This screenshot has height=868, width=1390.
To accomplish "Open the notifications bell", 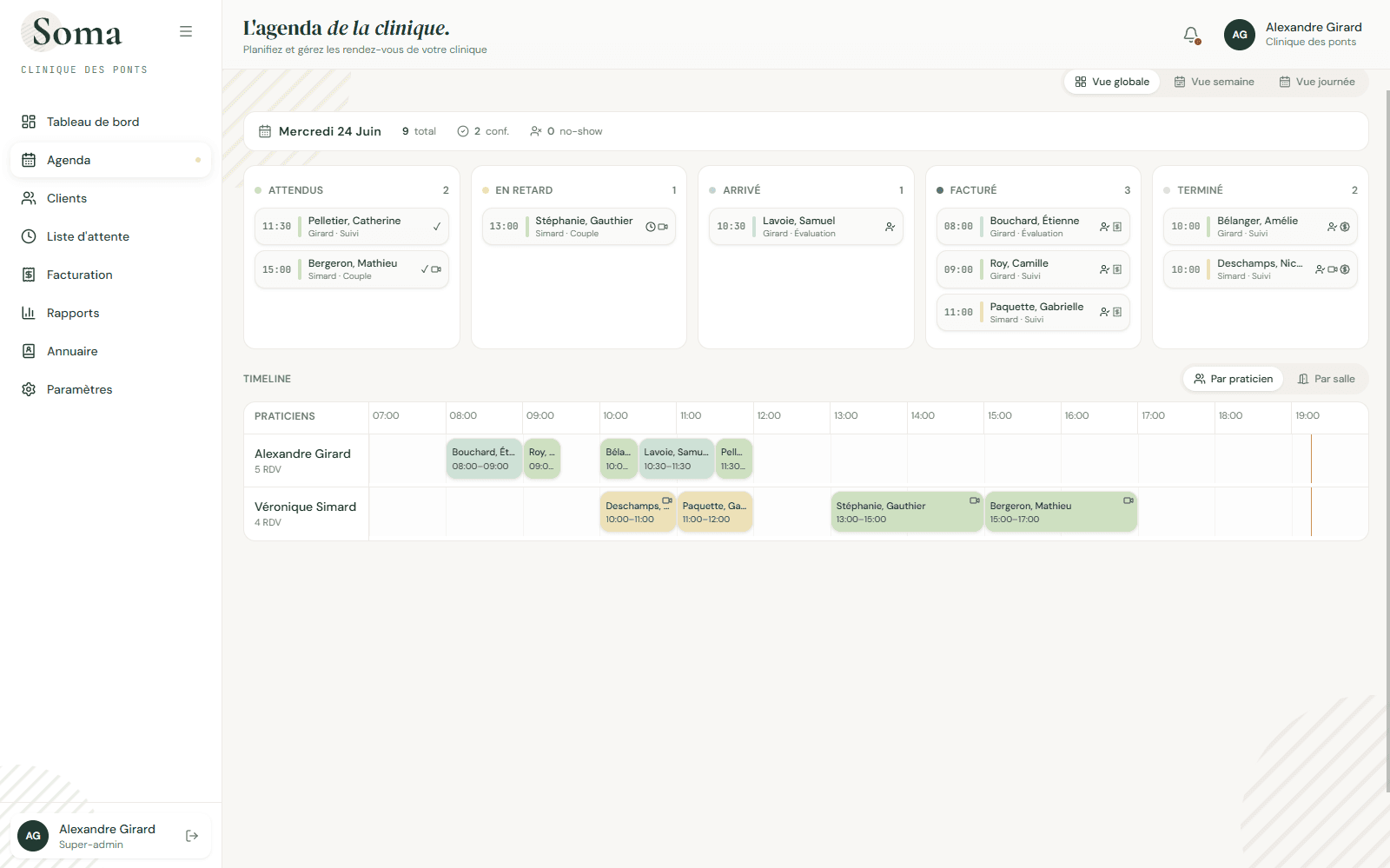I will pyautogui.click(x=1191, y=35).
